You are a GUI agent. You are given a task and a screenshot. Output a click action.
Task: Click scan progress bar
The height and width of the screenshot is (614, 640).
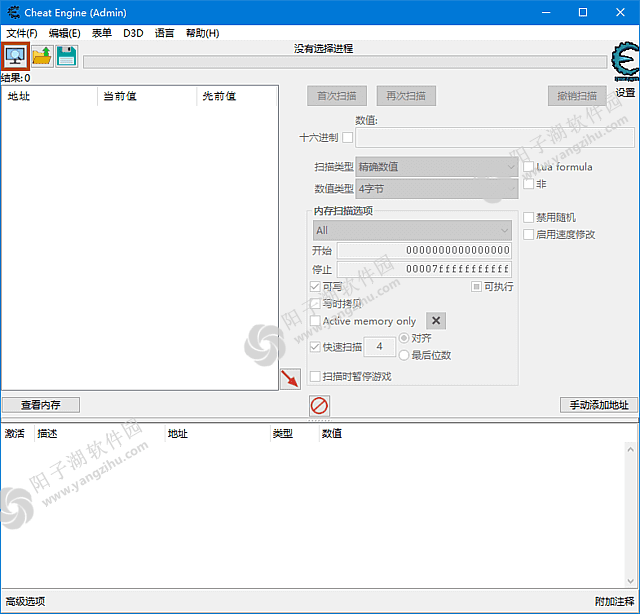point(345,62)
